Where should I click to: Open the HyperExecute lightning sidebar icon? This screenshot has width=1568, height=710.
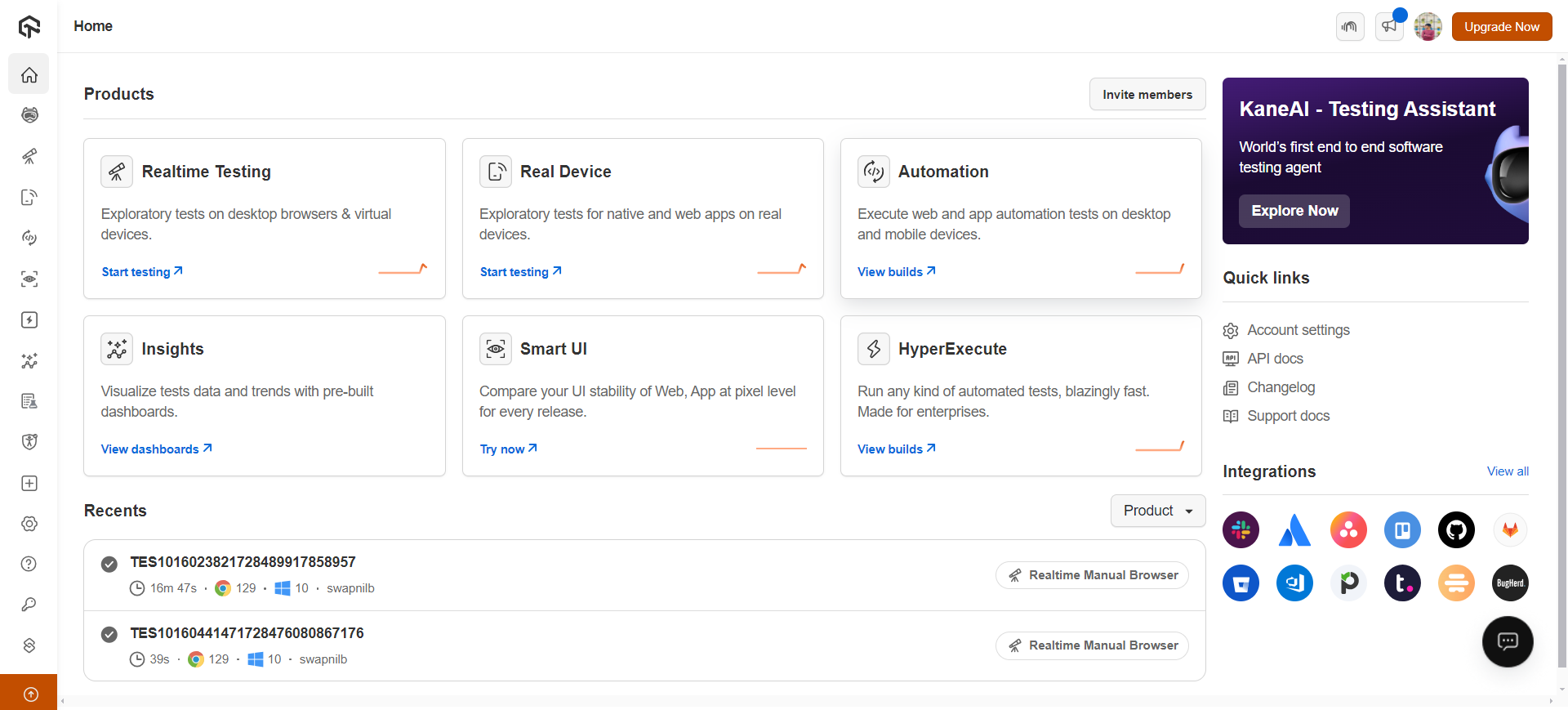tap(29, 319)
